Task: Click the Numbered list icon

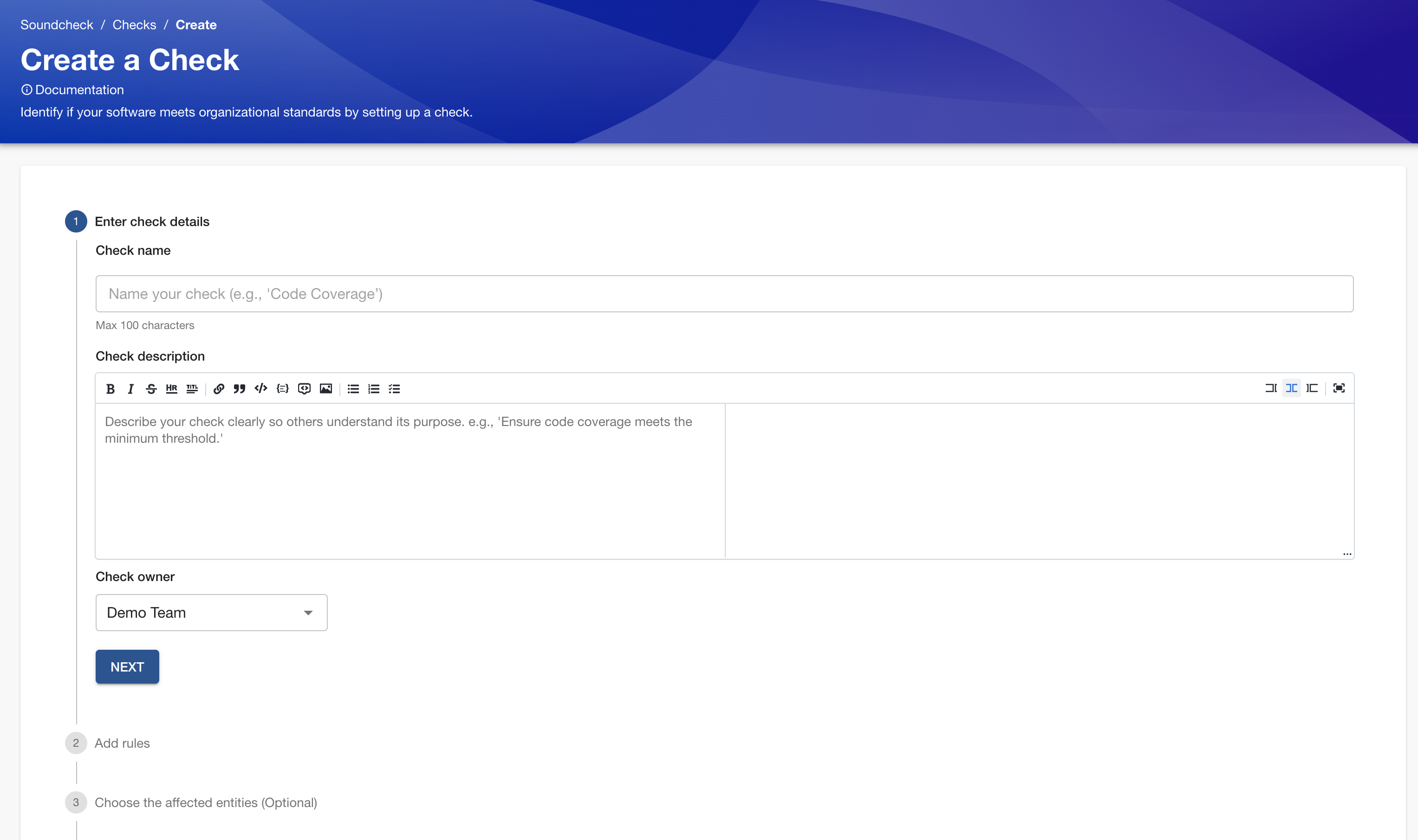Action: point(374,388)
